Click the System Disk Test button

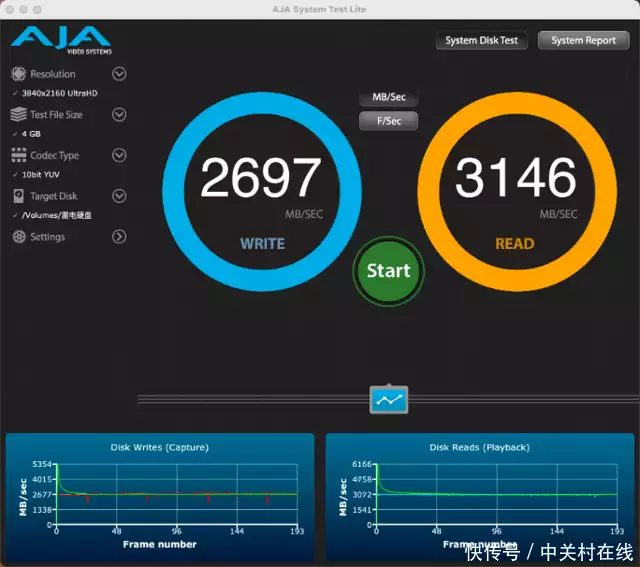(x=482, y=40)
